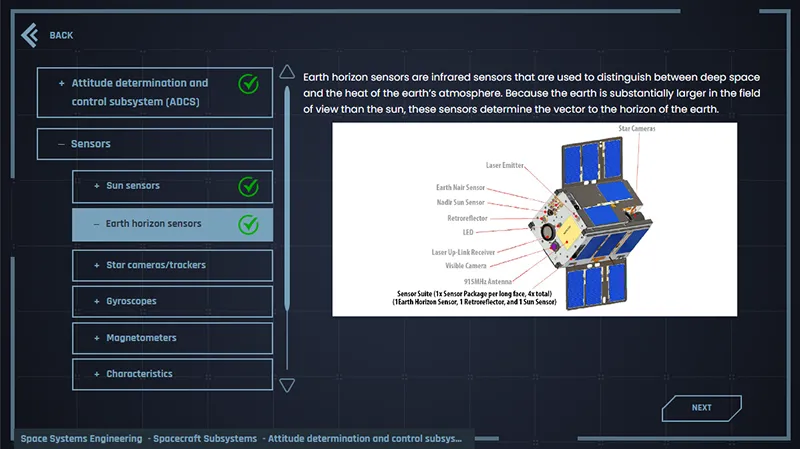Image resolution: width=800 pixels, height=449 pixels.
Task: Click the green checkmark beside ADCS
Action: pos(248,84)
